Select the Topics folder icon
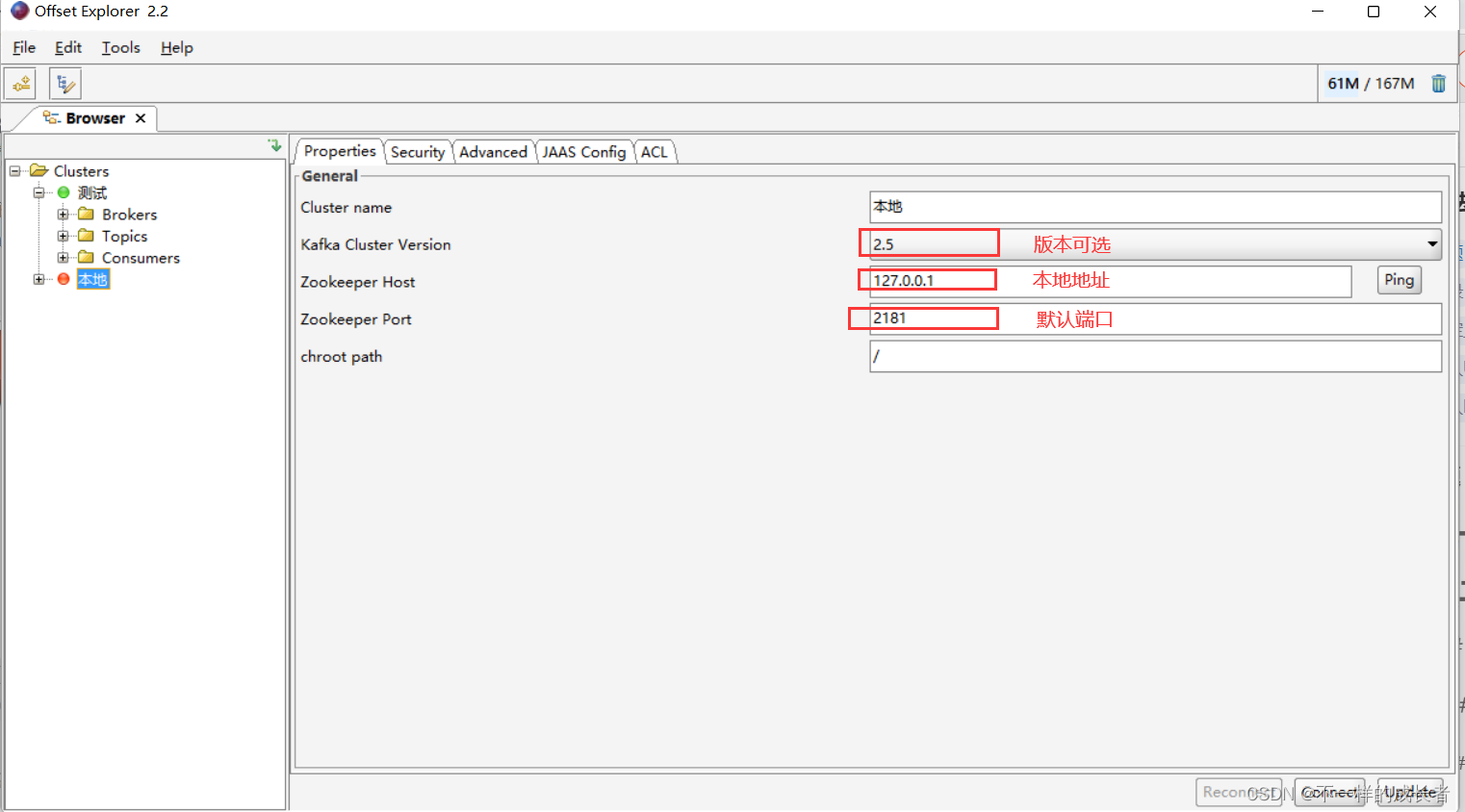The image size is (1465, 812). tap(85, 236)
